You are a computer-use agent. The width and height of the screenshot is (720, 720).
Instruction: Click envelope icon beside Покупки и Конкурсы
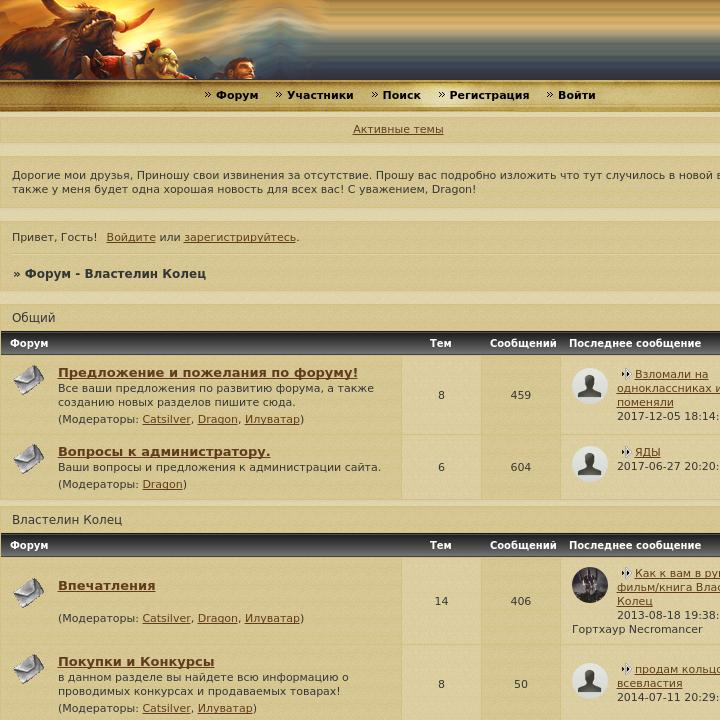(x=28, y=669)
